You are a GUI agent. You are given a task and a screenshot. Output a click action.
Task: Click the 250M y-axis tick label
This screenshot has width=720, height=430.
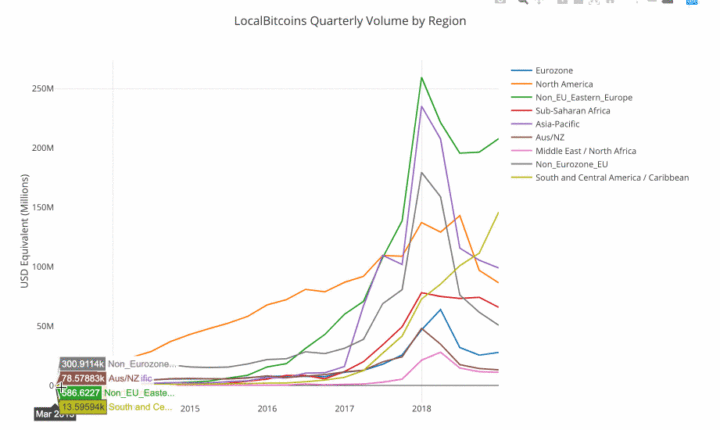coord(43,88)
